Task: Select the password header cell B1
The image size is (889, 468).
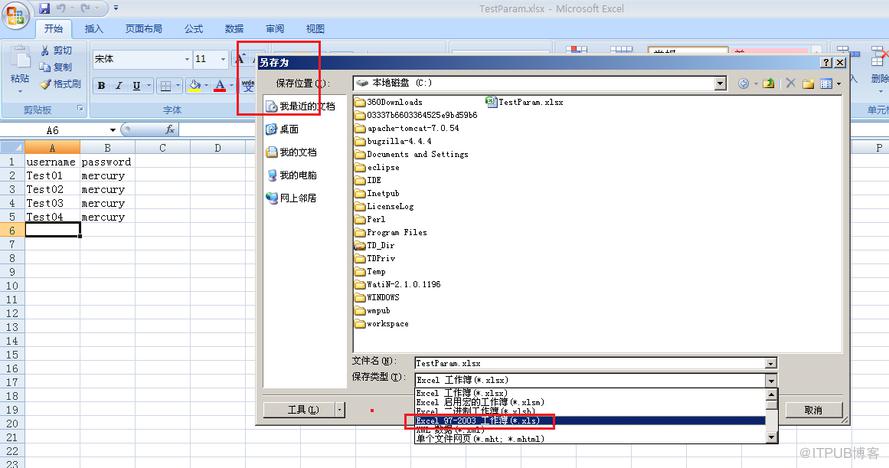Action: tap(107, 162)
